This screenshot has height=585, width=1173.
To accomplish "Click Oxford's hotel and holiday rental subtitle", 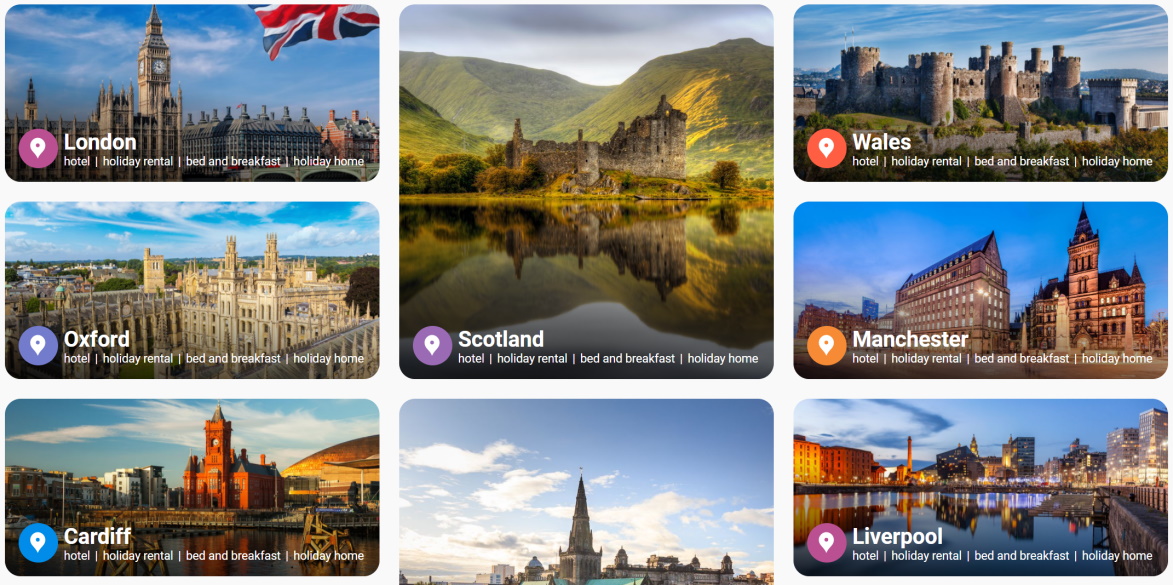I will coord(214,358).
